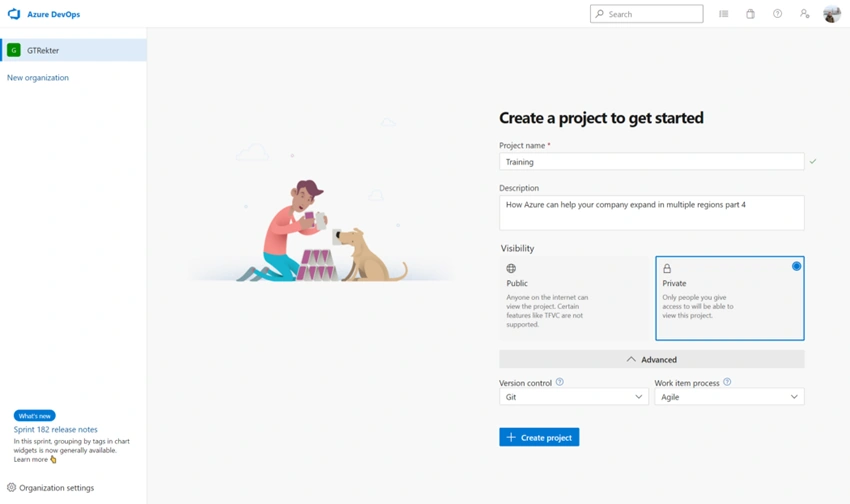850x504 pixels.
Task: Click the Azure DevOps title link
Action: pos(54,14)
